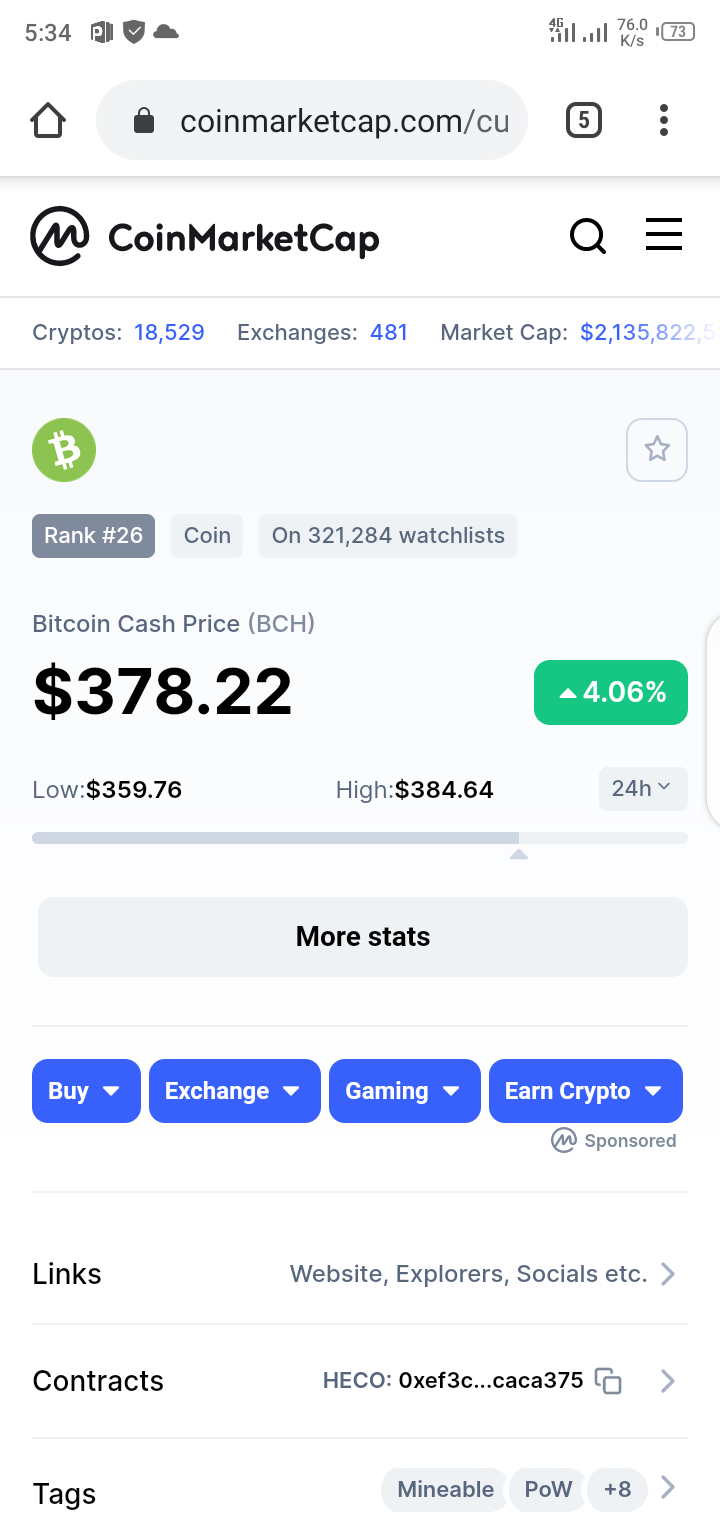The width and height of the screenshot is (720, 1520).
Task: Expand the Exchange dropdown
Action: click(234, 1091)
